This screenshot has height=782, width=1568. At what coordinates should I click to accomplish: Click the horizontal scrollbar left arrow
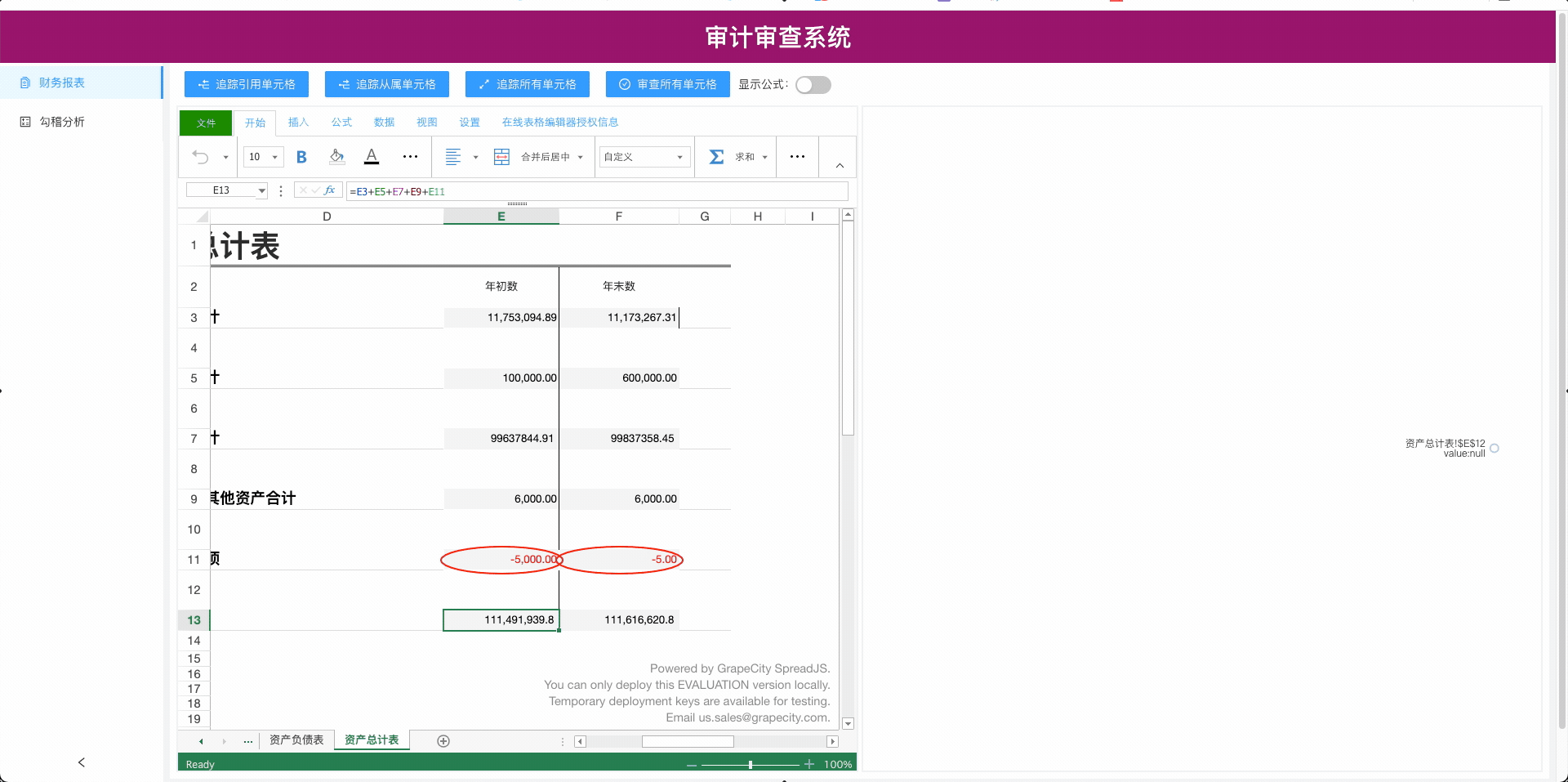580,741
